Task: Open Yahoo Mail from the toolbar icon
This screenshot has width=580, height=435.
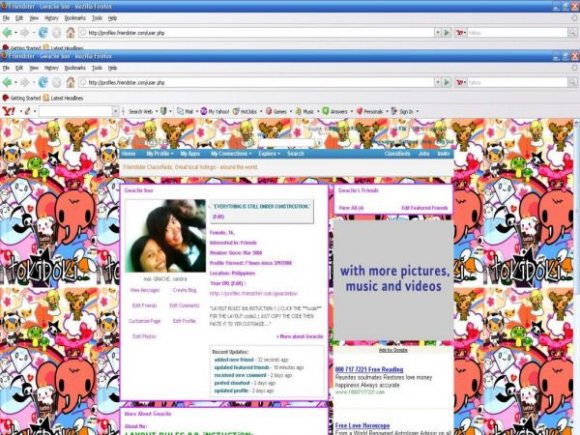Action: (180, 111)
